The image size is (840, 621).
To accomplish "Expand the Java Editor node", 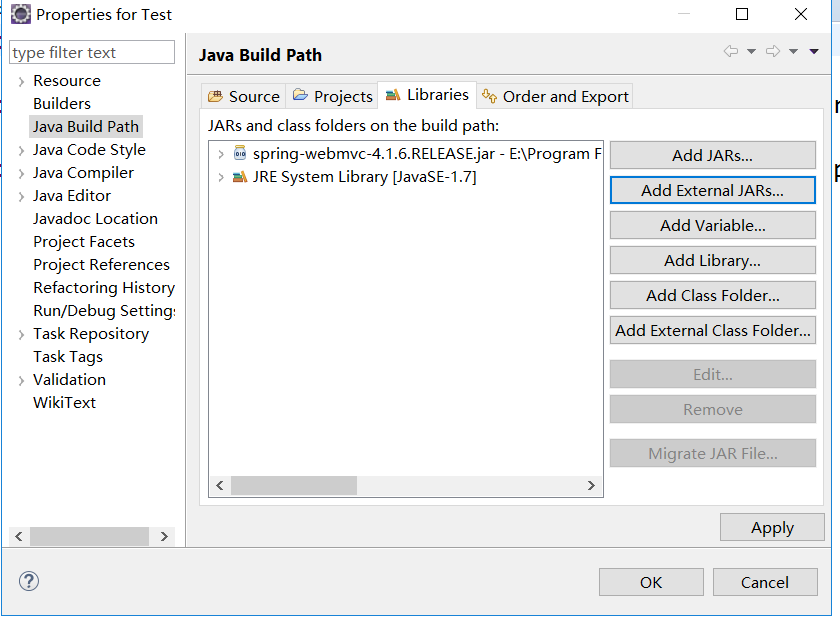I will tap(21, 197).
